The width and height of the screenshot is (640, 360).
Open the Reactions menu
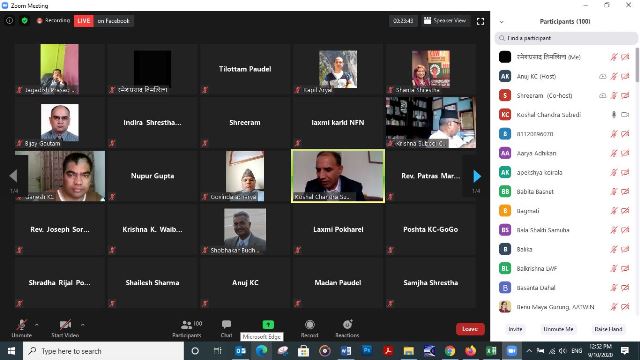click(347, 328)
